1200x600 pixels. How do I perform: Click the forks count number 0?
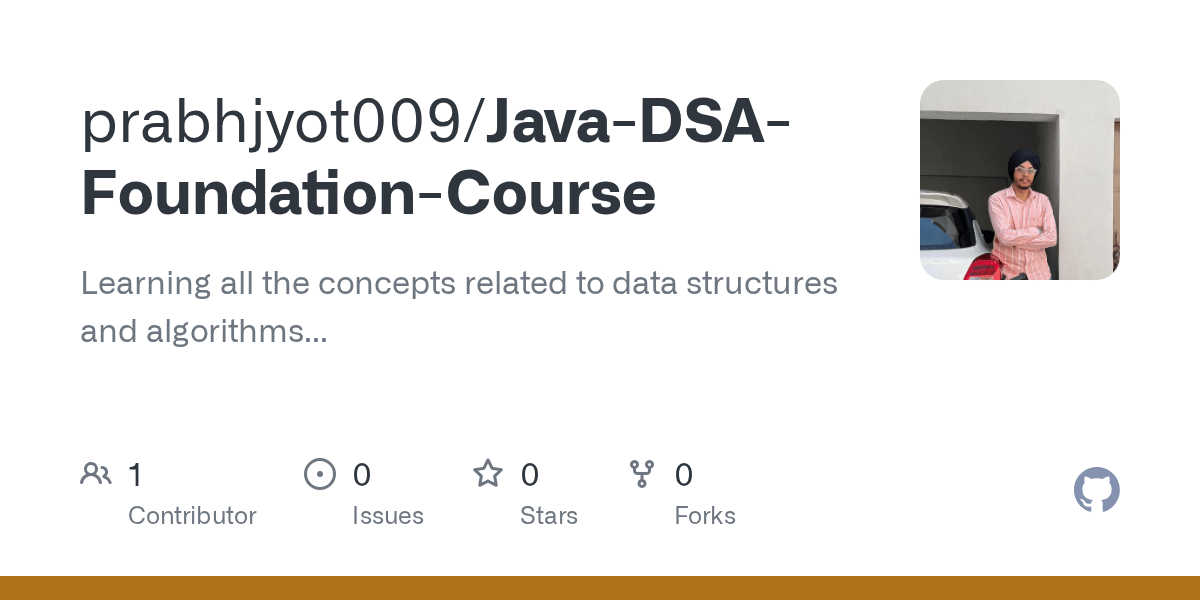[x=683, y=475]
